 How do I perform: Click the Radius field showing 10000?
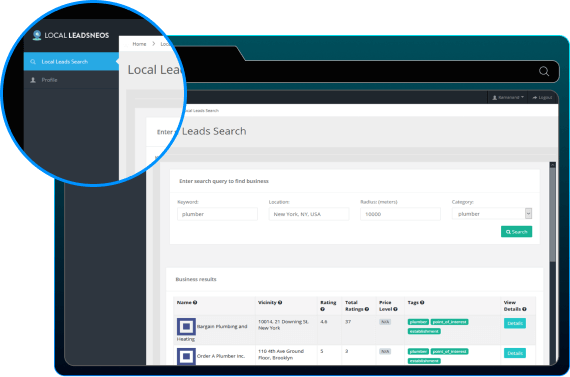(400, 214)
